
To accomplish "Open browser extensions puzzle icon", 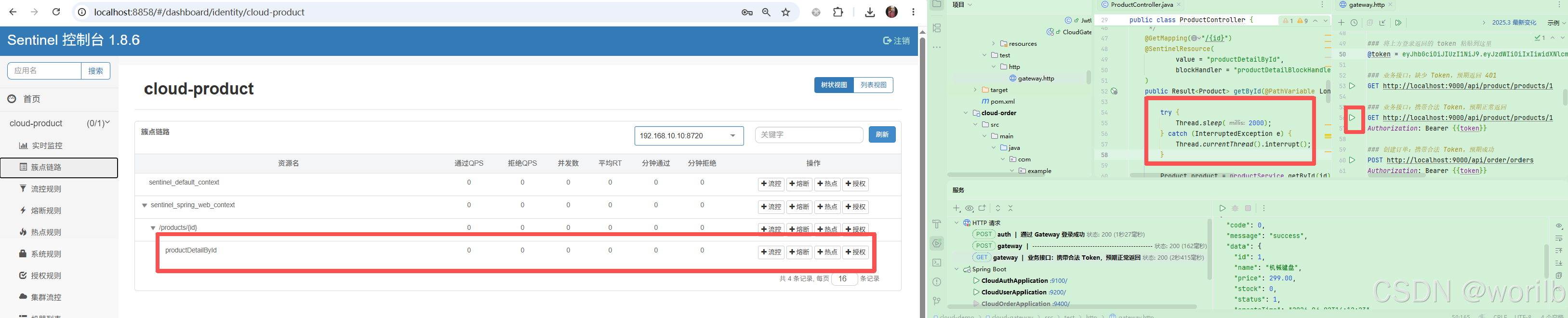I will 838,12.
